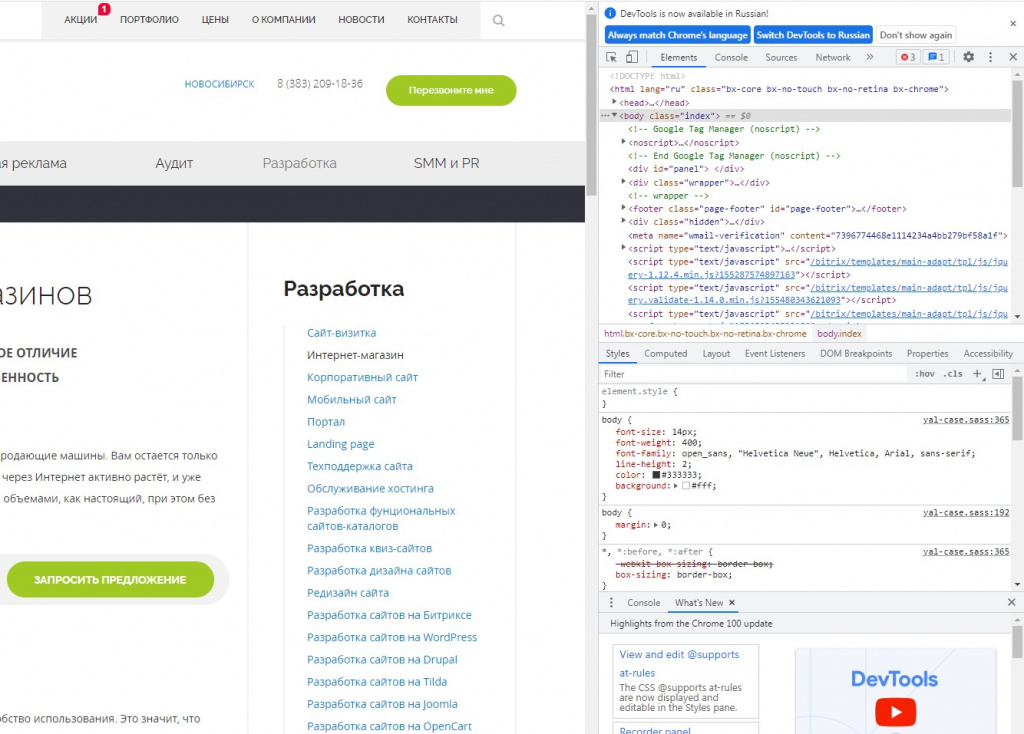Click the ЗАПРОСИТЬ ПРЕДЛОЖЕНИЕ button

pyautogui.click(x=110, y=579)
